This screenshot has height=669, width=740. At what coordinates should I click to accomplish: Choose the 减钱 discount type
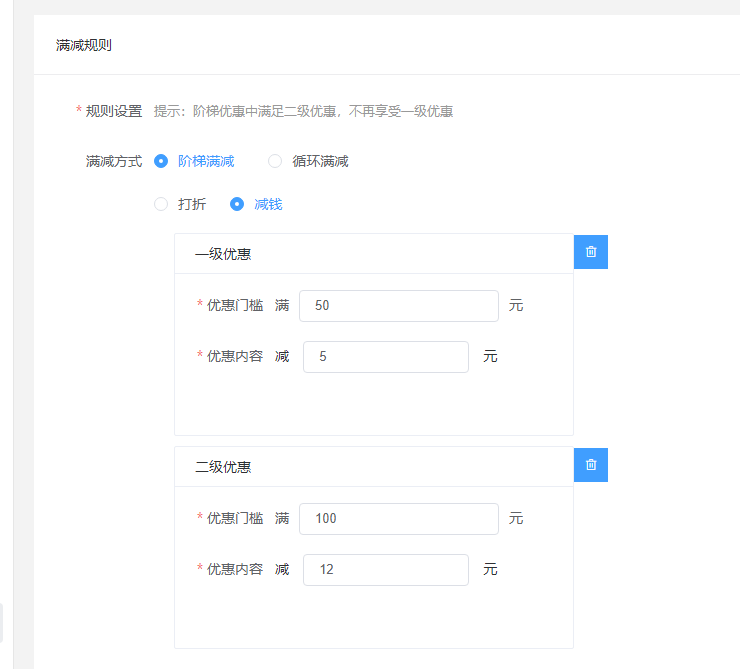pos(256,204)
